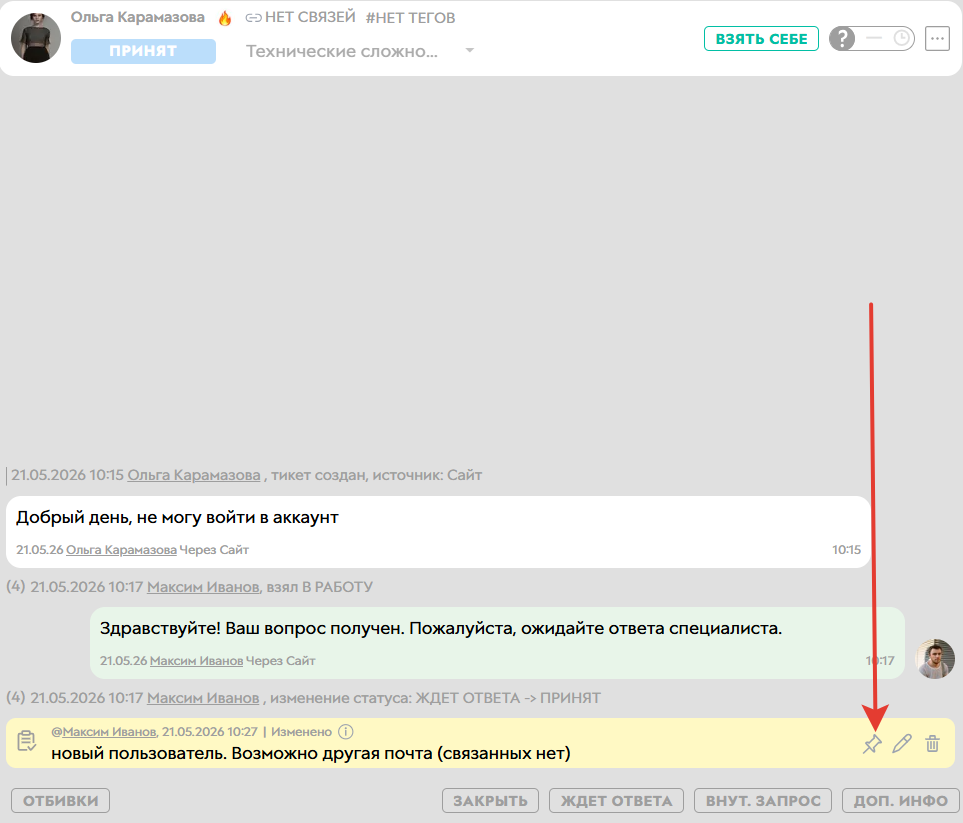Open Максим Иванов link under green reply
Image resolution: width=963 pixels, height=823 pixels.
point(197,661)
